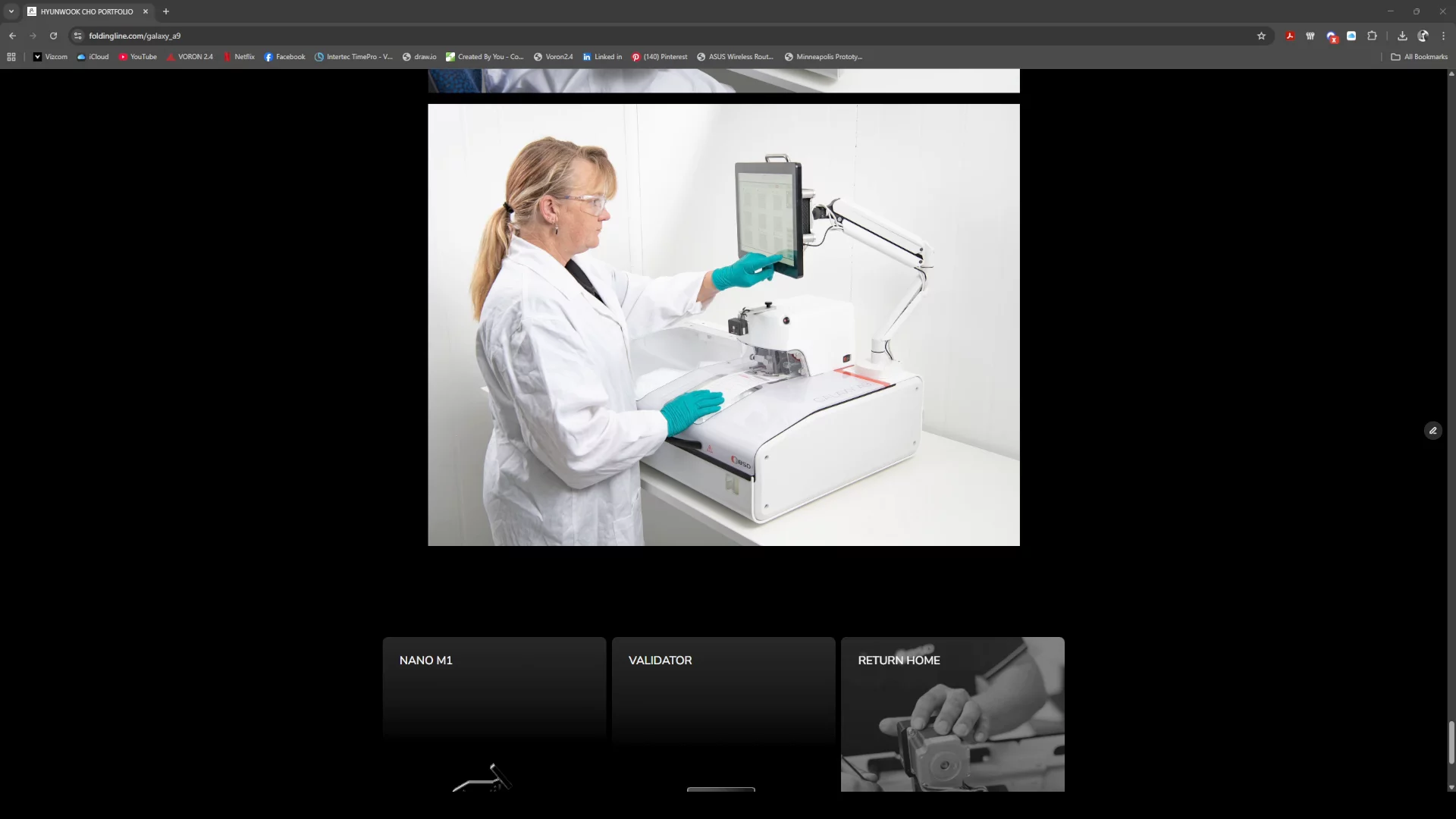Screen dimensions: 1456x819
Task: Open the extensions puzzle icon
Action: click(1372, 36)
